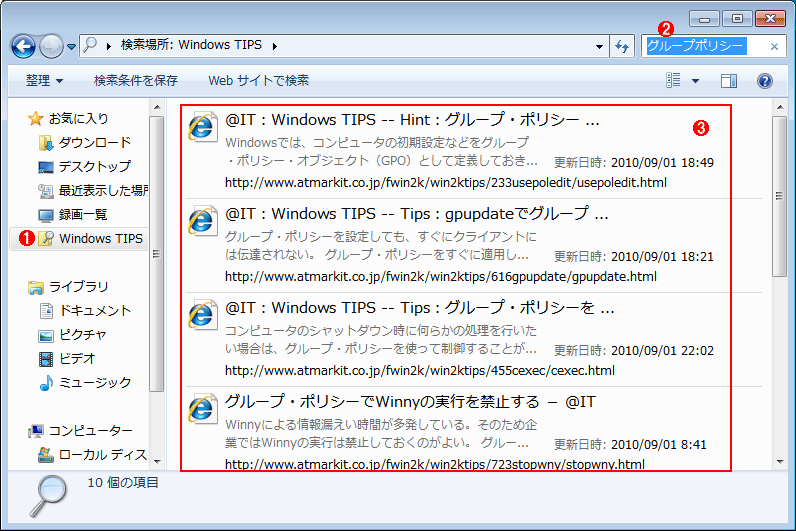
Task: Open help with the question mark icon
Action: pyautogui.click(x=765, y=81)
